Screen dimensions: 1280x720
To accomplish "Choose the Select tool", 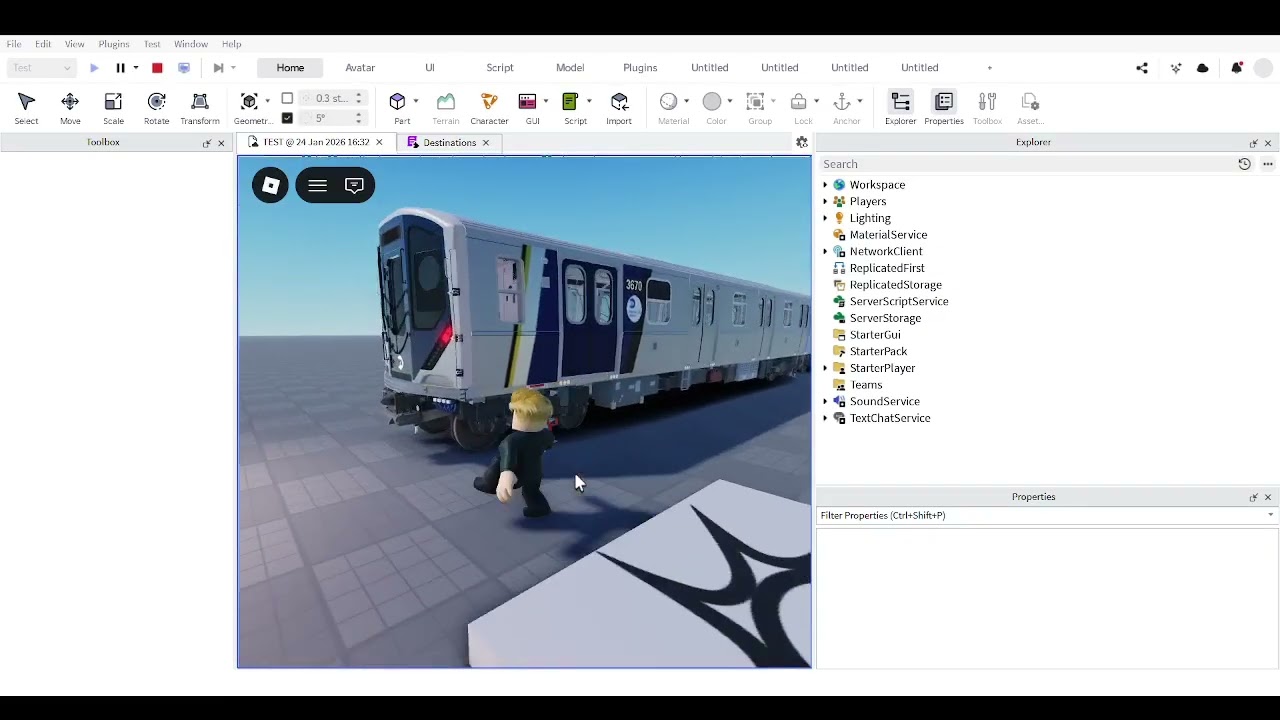I will [x=26, y=108].
